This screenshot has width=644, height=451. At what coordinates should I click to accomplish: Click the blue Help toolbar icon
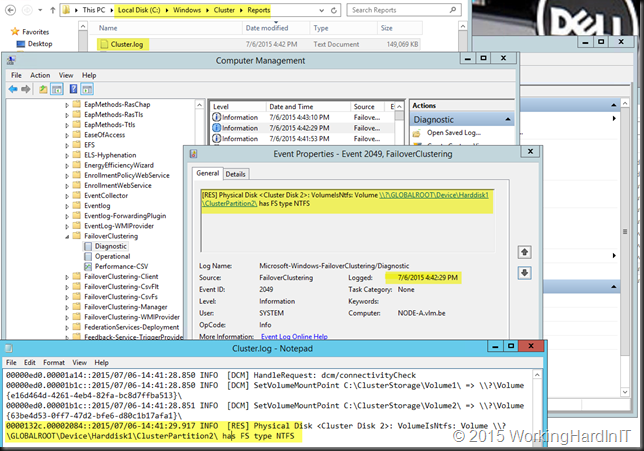[74, 89]
